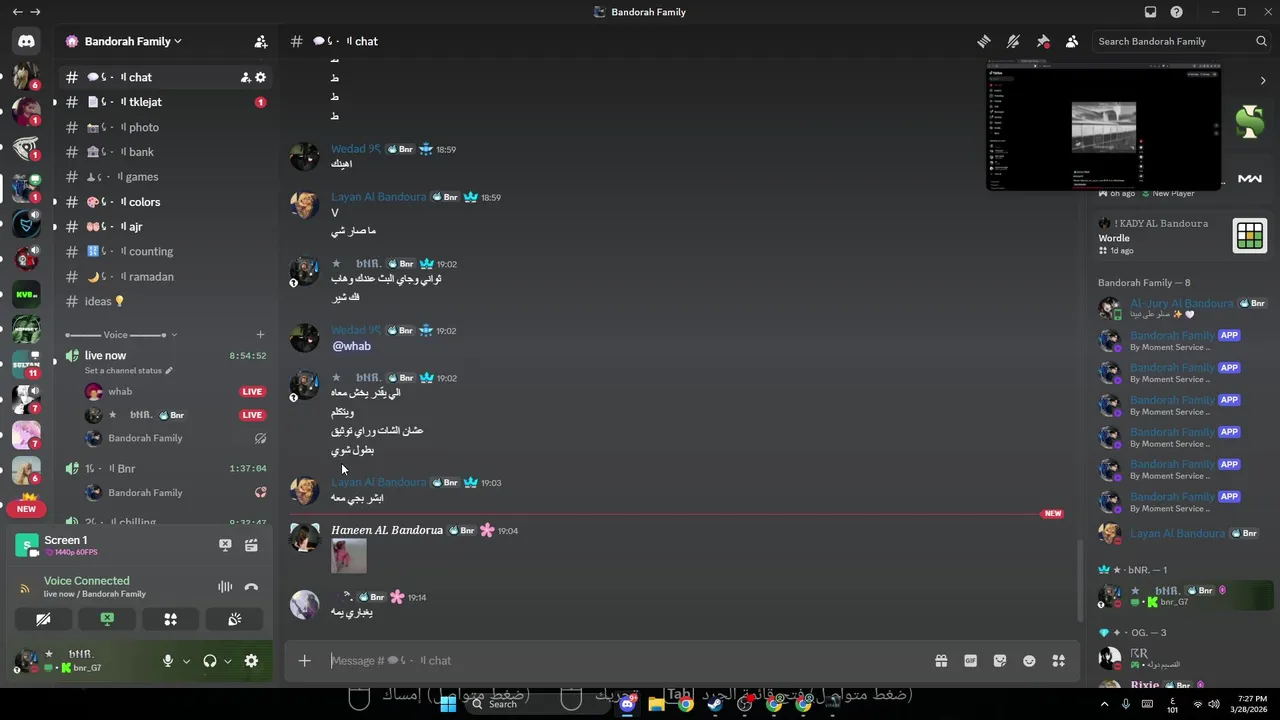Open the stream preview thumbnail
Screen dimensions: 1280x720
[1104, 126]
